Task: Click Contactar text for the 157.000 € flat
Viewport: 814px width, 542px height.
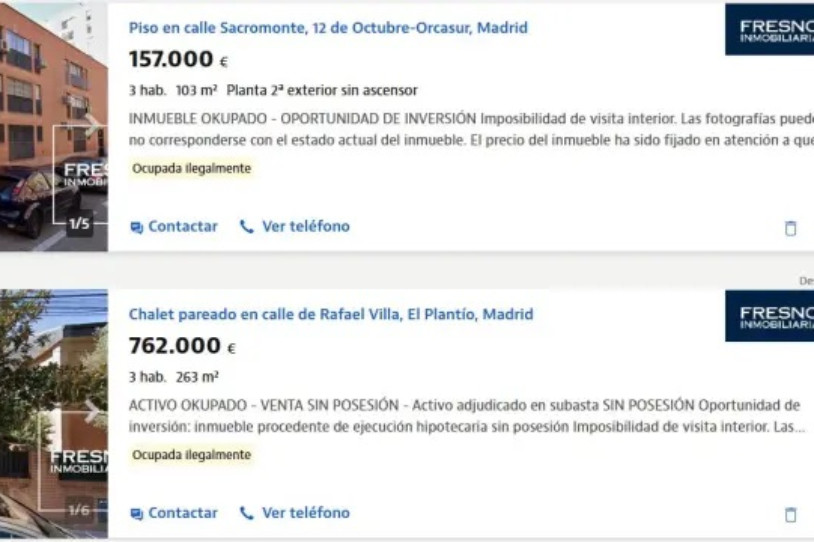Action: tap(183, 227)
